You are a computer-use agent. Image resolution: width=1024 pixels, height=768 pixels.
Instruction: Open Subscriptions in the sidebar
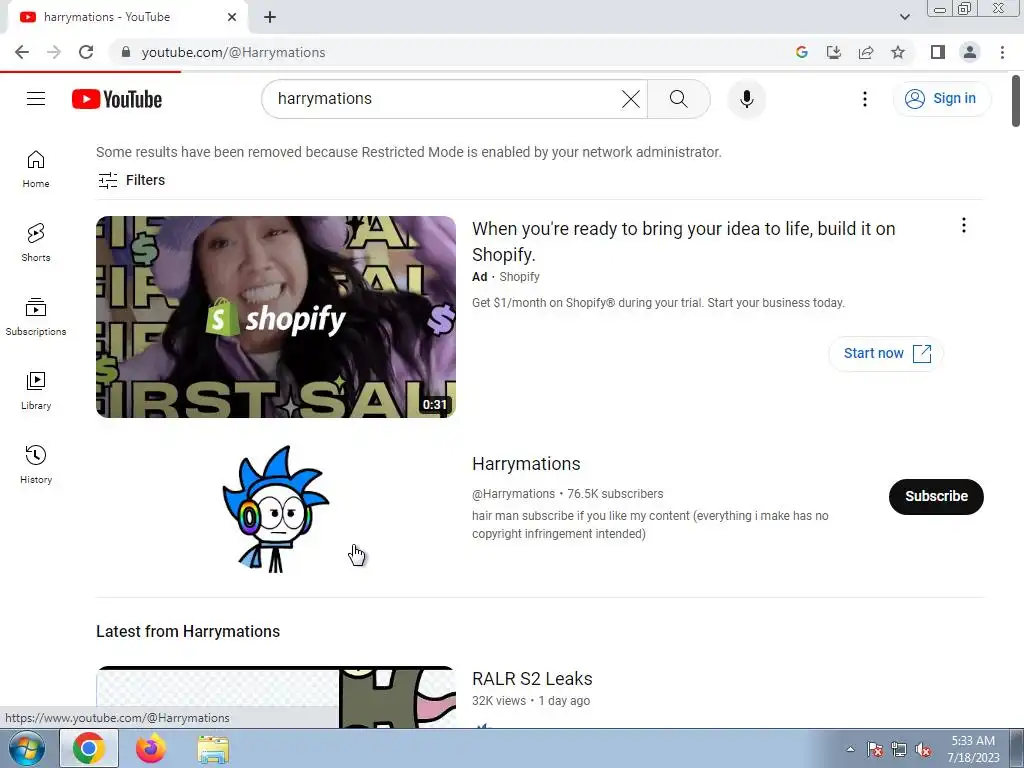36,317
